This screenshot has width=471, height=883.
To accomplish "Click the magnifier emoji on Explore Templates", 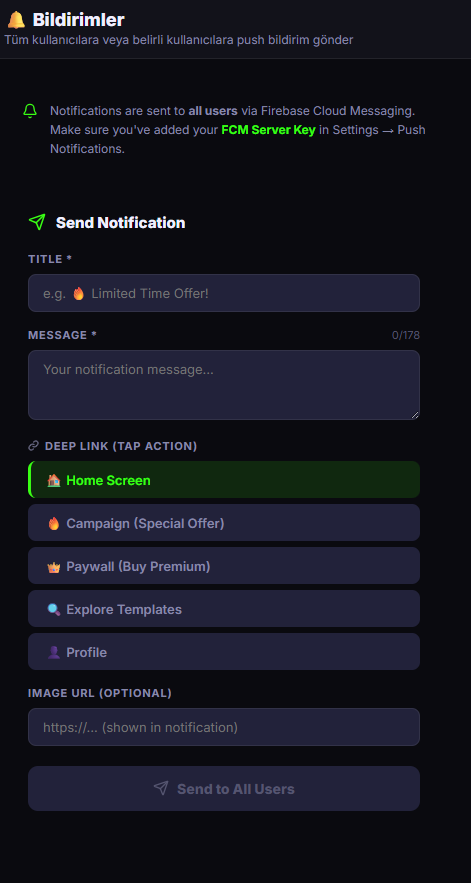I will click(54, 609).
